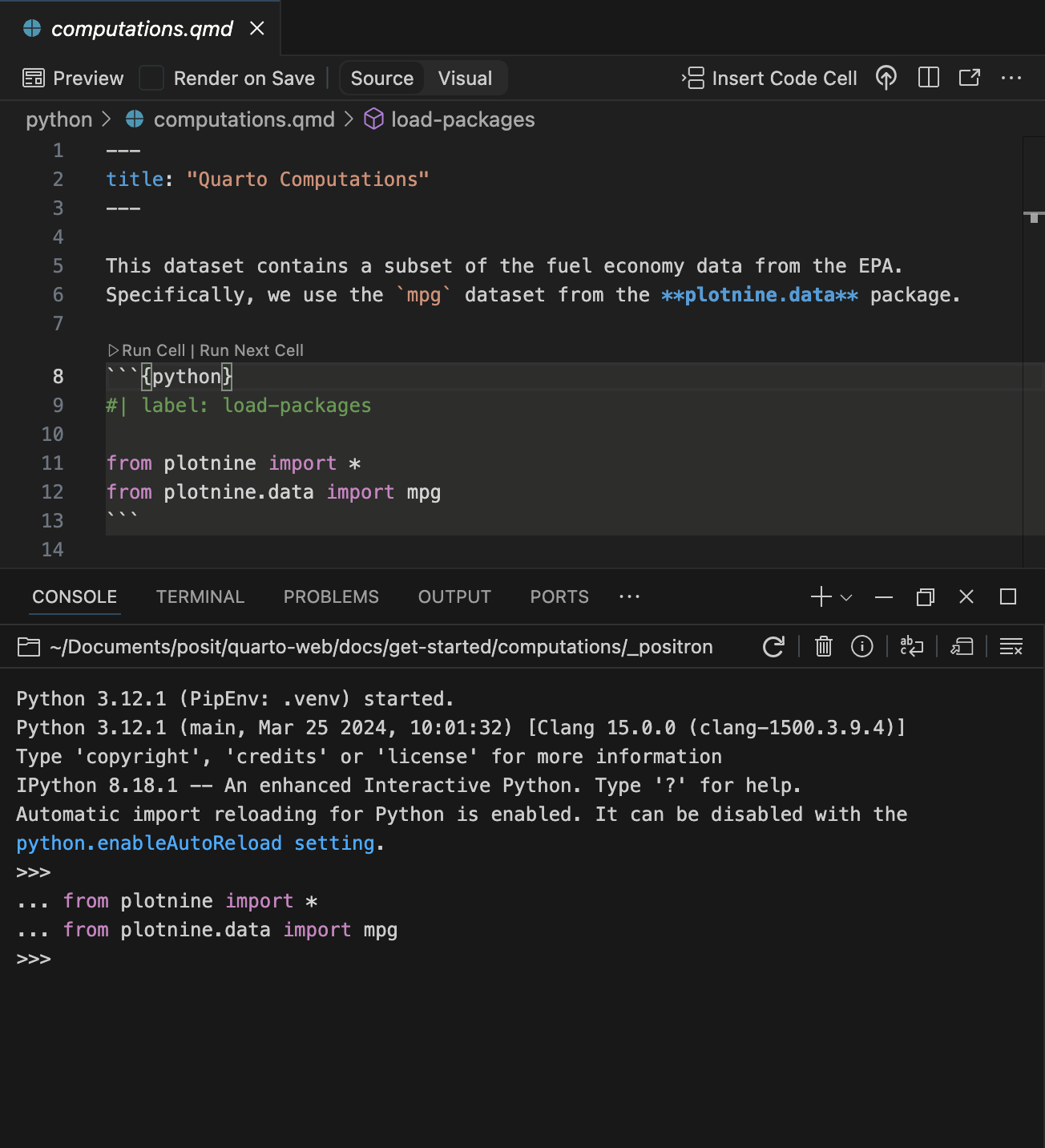
Task: Click the Run Cell code lens
Action: pos(147,350)
